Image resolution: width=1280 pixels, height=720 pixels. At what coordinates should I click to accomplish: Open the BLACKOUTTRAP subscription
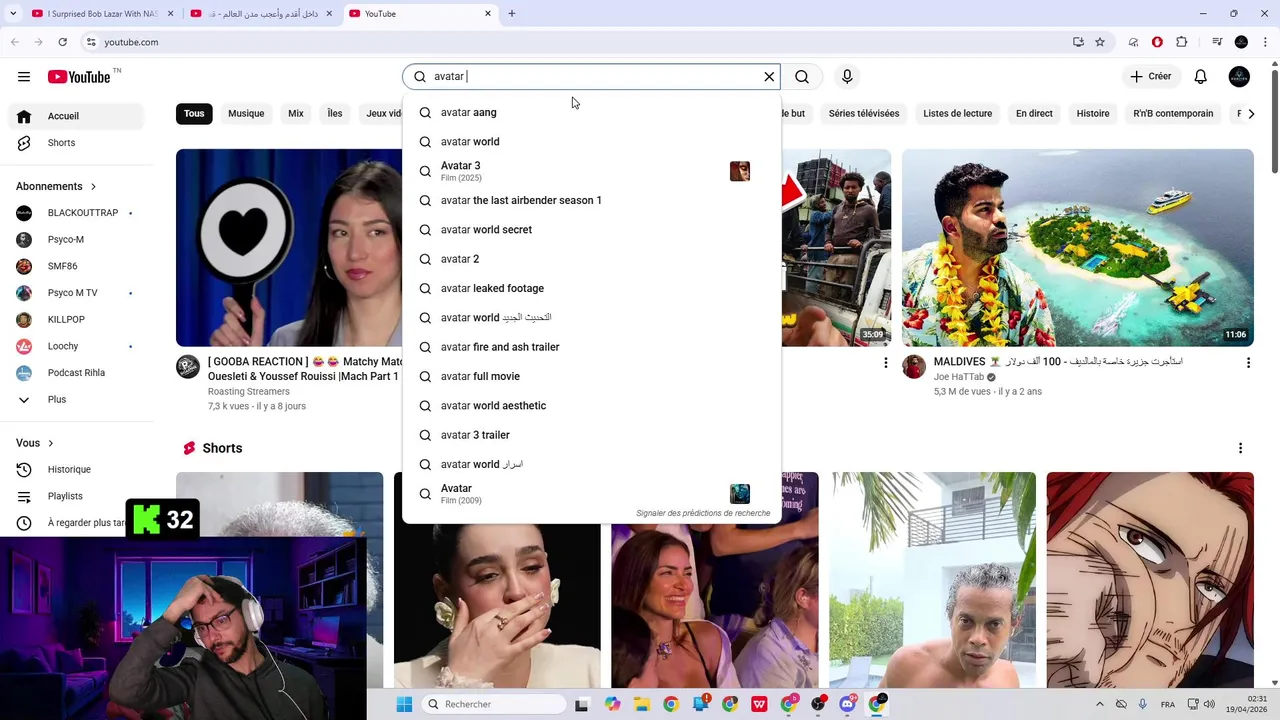point(76,213)
